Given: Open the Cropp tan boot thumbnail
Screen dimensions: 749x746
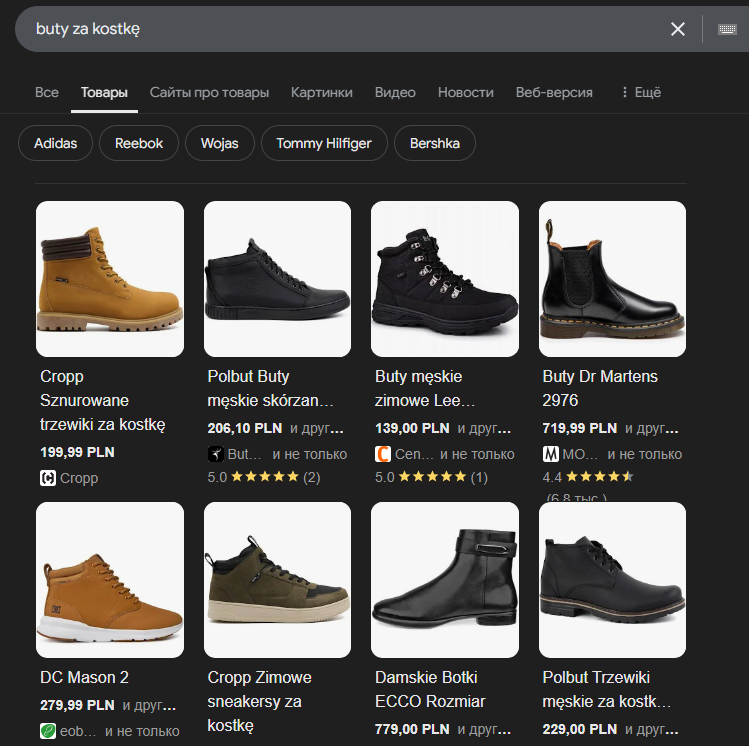Looking at the screenshot, I should click(110, 279).
